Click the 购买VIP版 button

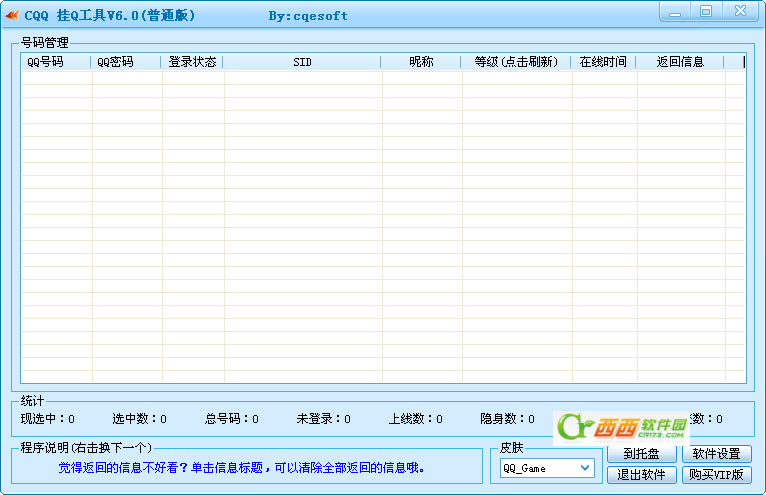[716, 474]
